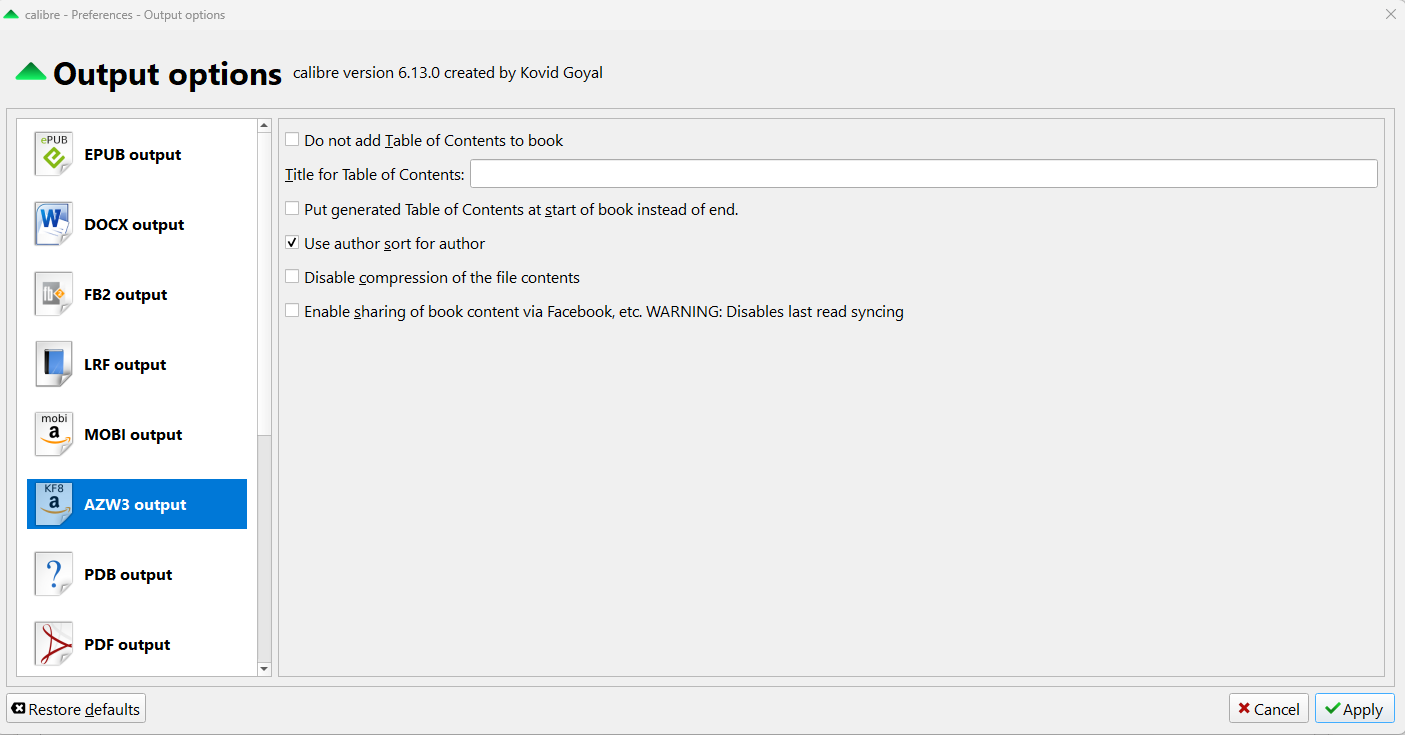
Task: Click the MOBI output Amazon icon
Action: click(x=53, y=434)
